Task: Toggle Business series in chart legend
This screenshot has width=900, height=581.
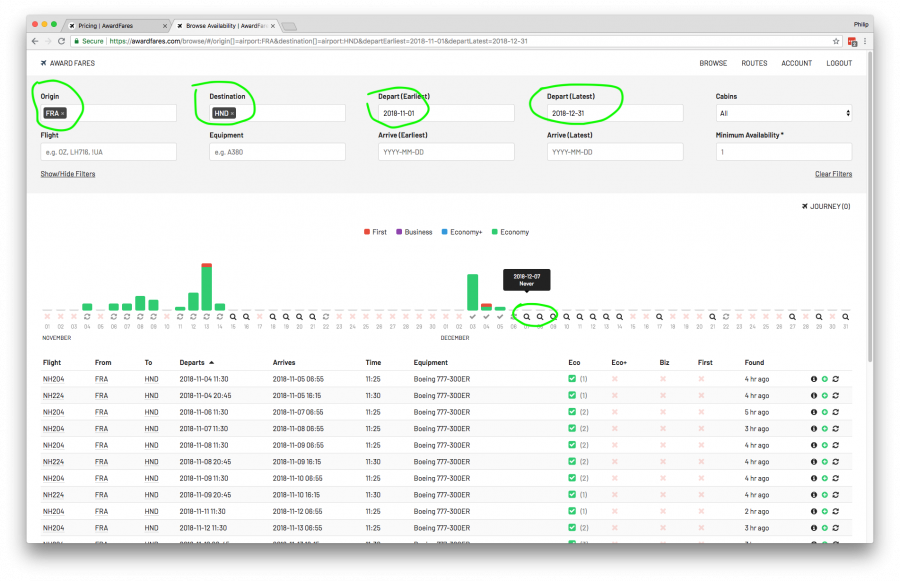Action: 414,232
